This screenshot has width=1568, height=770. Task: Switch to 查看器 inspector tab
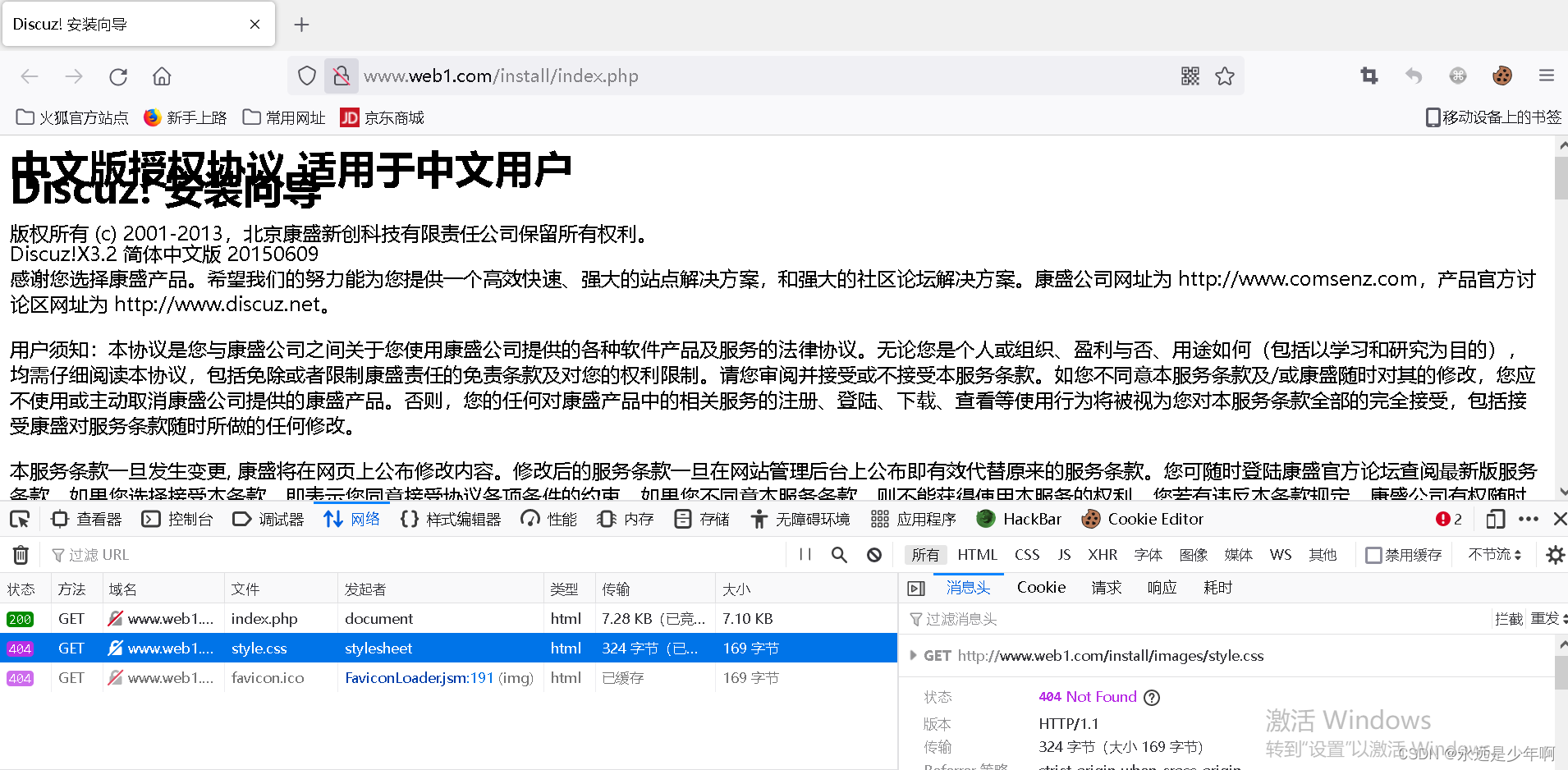[x=86, y=519]
